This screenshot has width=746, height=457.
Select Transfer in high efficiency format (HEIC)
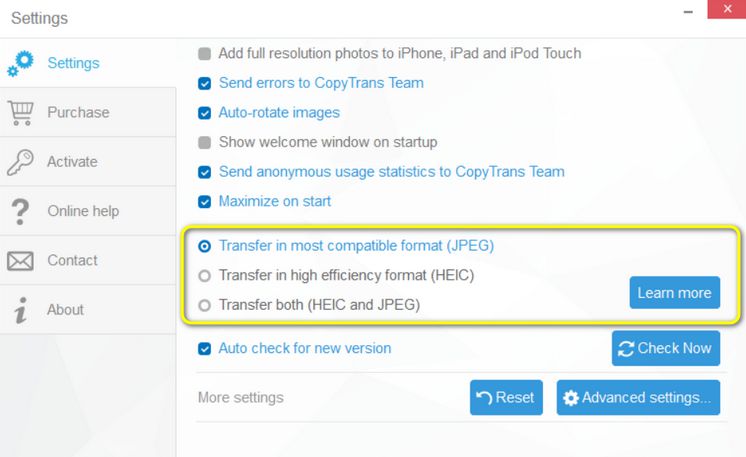[205, 275]
